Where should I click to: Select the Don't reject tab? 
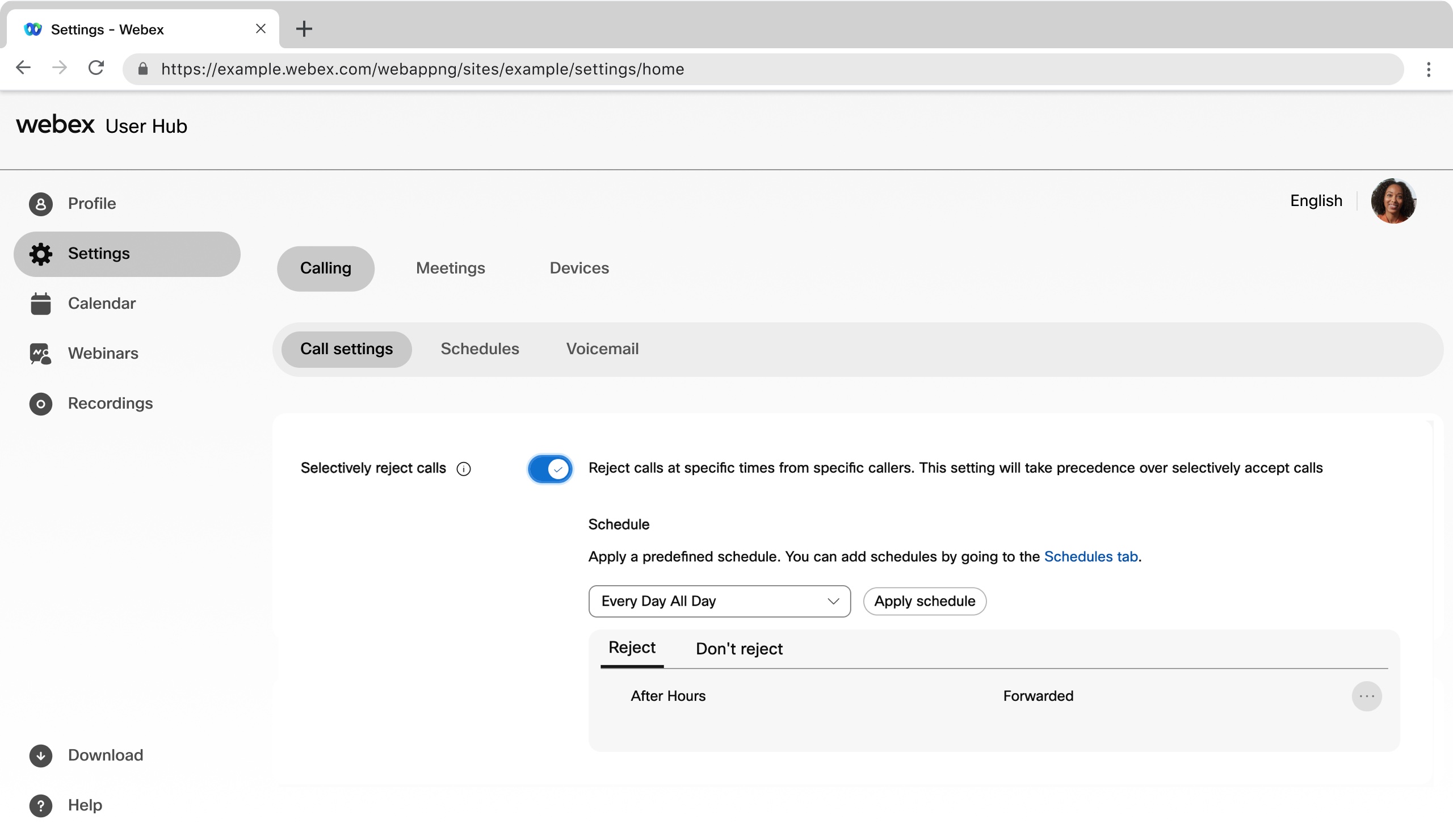[739, 649]
